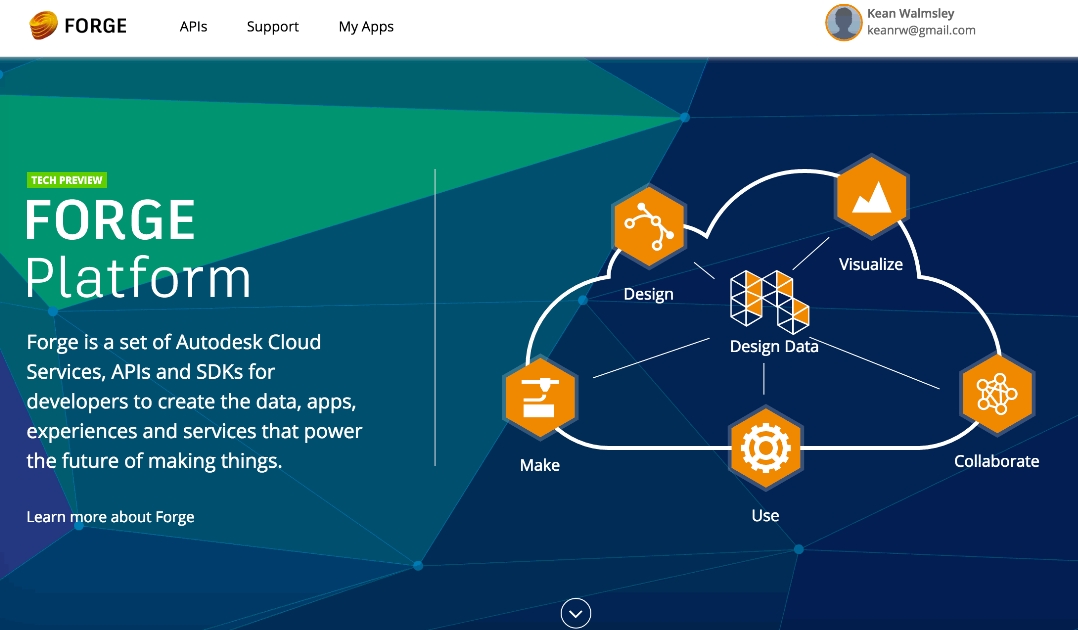The image size is (1078, 630).
Task: Click Kean Walmsley's profile avatar
Action: [x=844, y=22]
